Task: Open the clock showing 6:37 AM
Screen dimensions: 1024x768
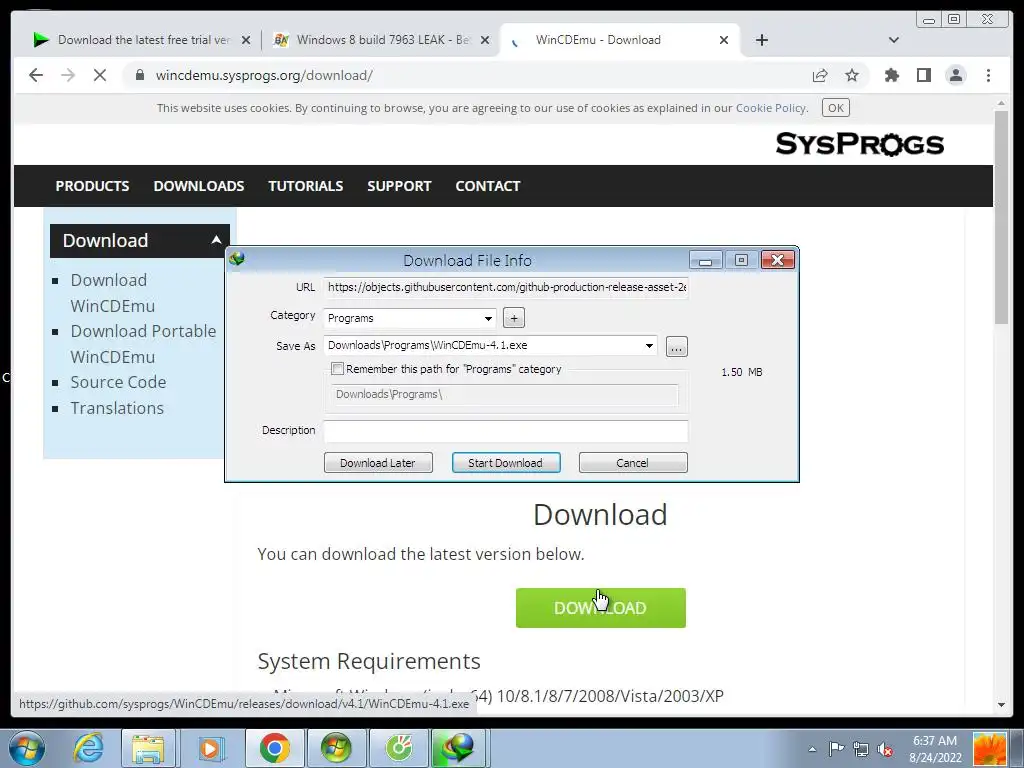Action: [x=935, y=749]
